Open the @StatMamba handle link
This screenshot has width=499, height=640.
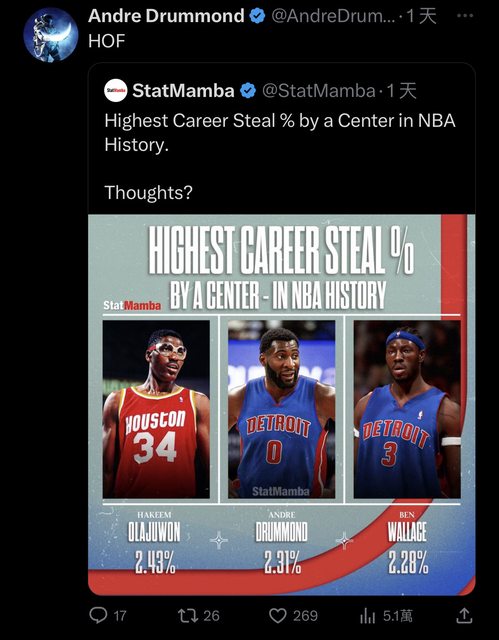(318, 91)
